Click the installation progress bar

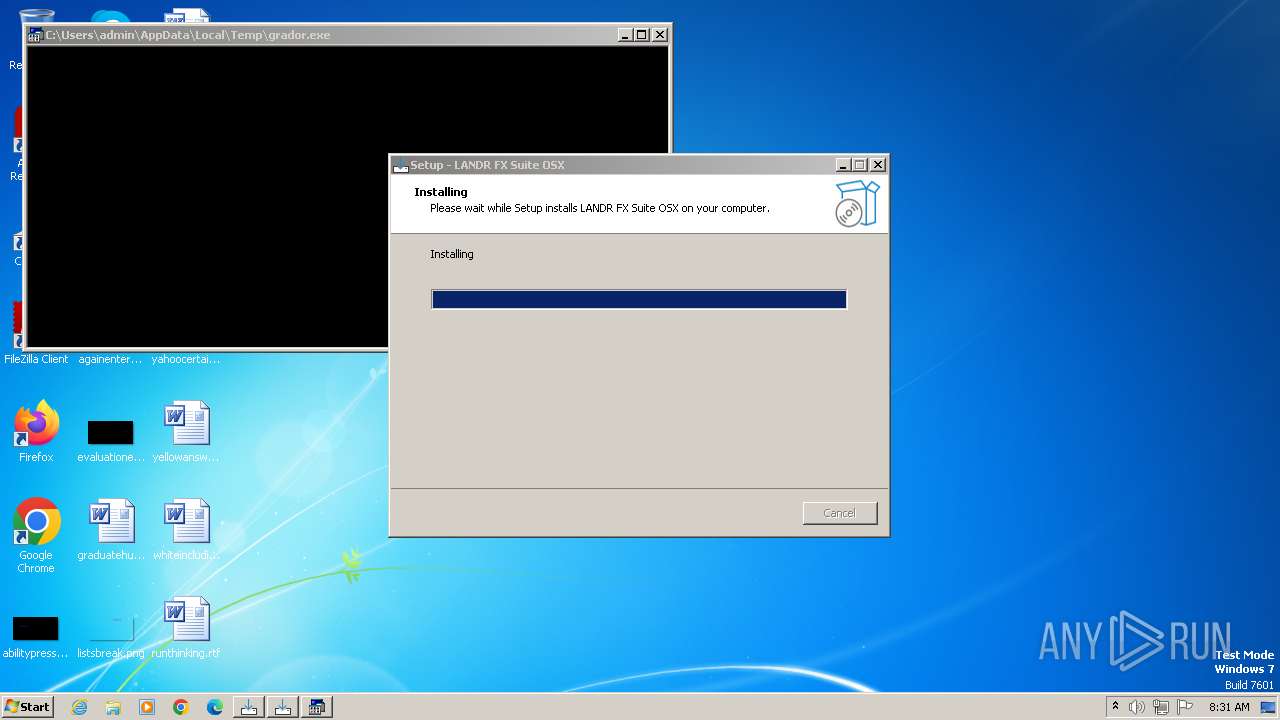pos(639,299)
